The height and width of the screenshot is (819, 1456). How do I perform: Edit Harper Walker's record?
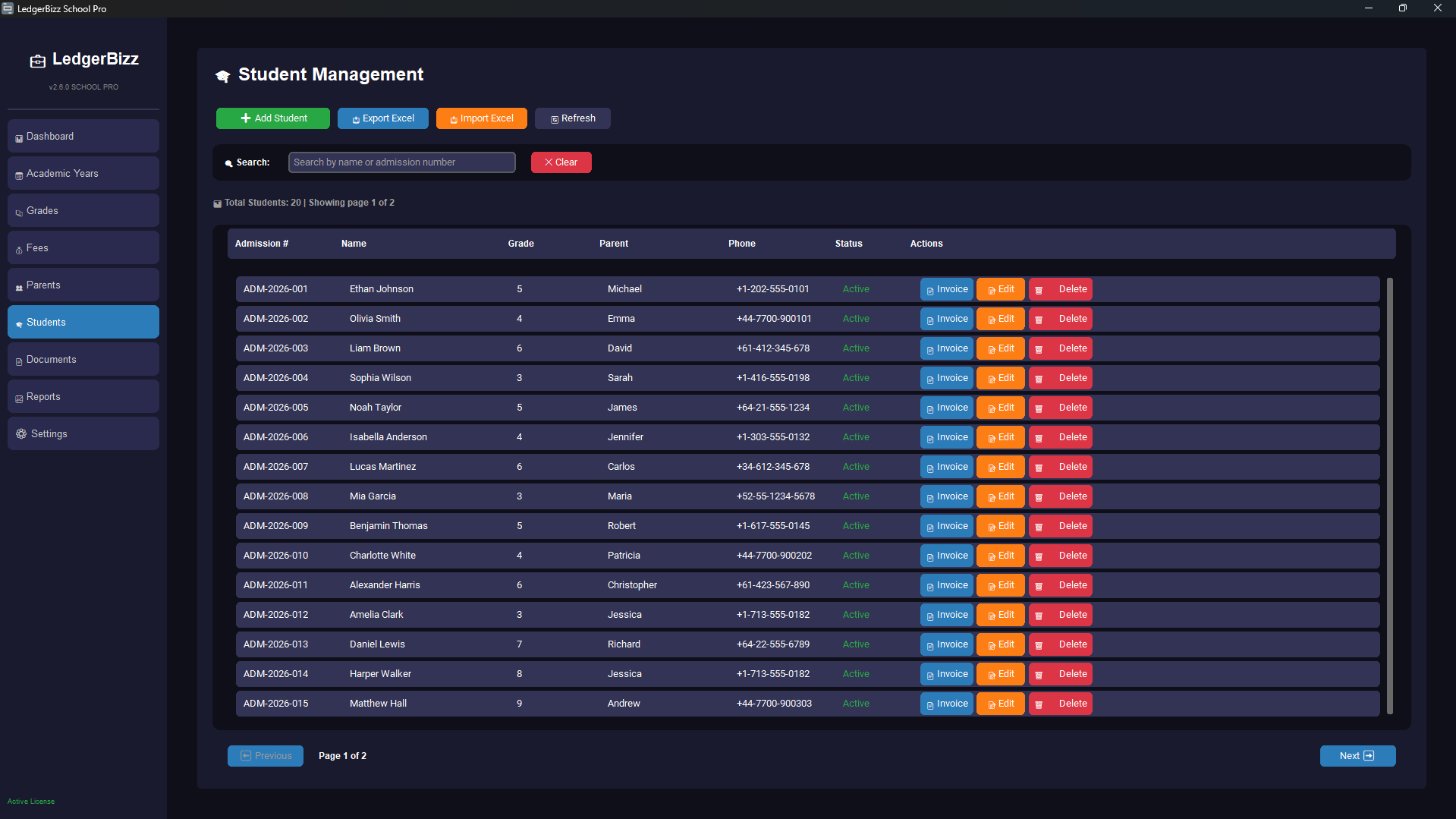pos(1001,674)
